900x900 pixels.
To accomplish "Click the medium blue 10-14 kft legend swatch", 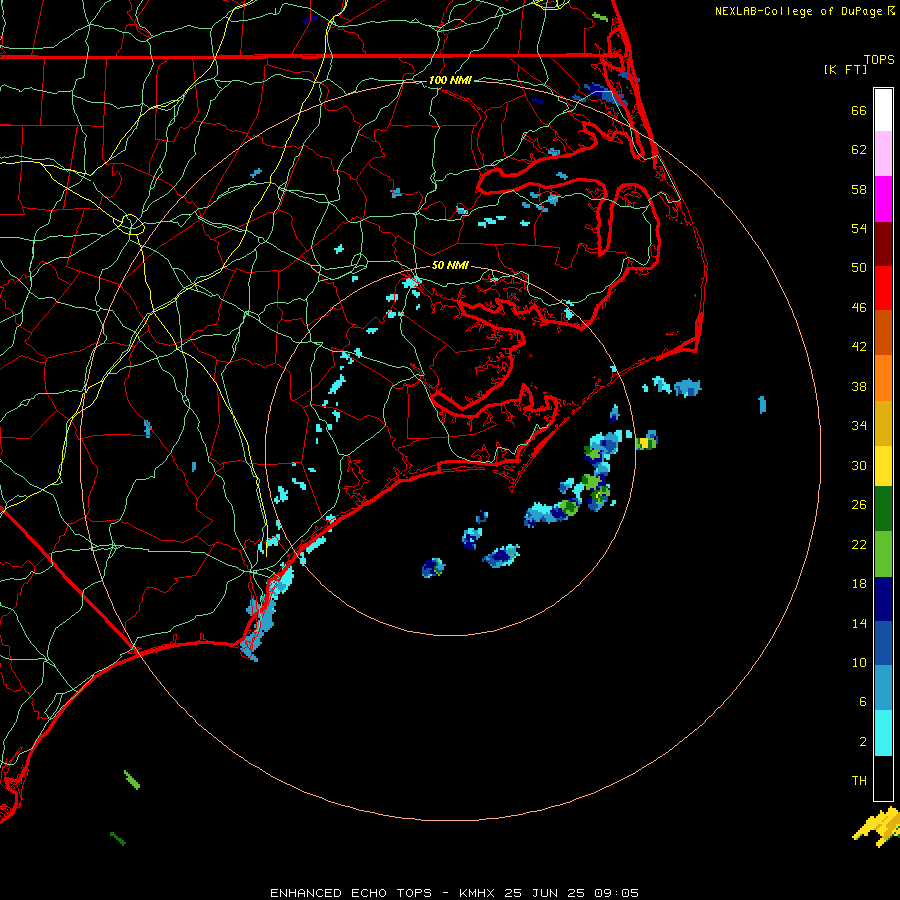I will tap(883, 643).
